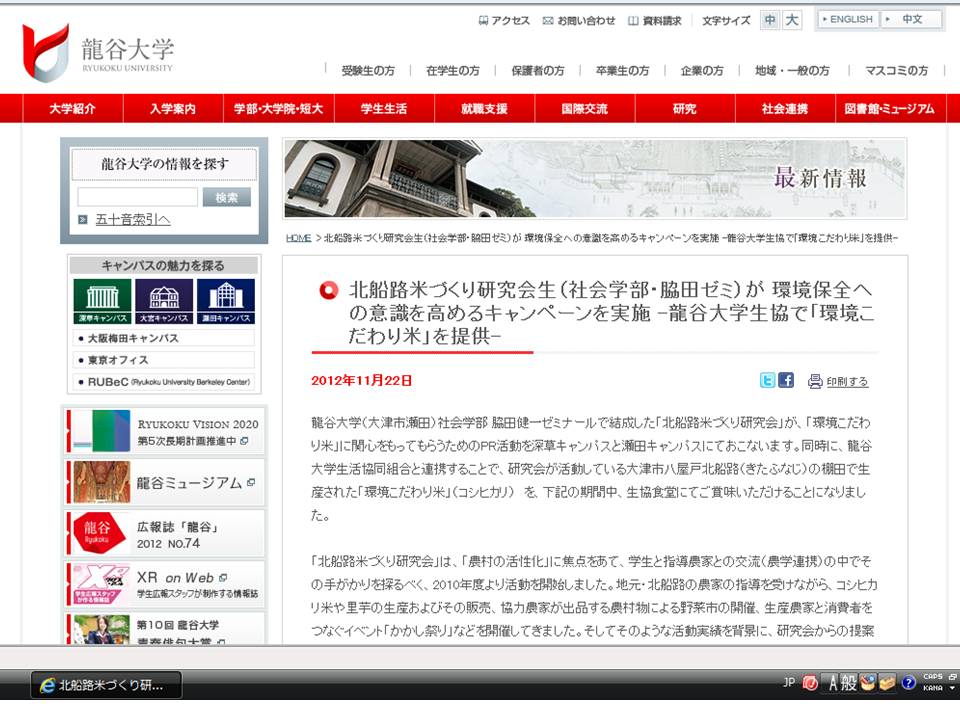Viewport: 960px width, 720px height.
Task: Open RYUKOKU VISION 2020 banner
Action: coord(165,431)
